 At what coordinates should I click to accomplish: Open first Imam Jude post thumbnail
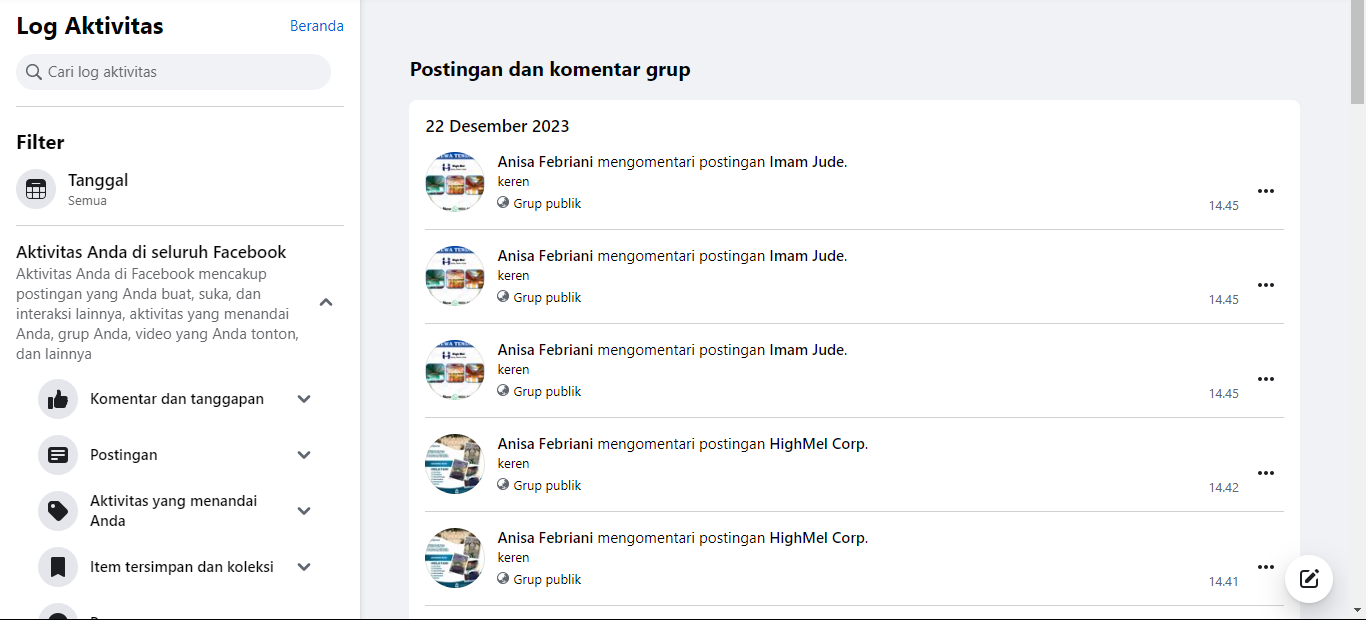click(455, 182)
